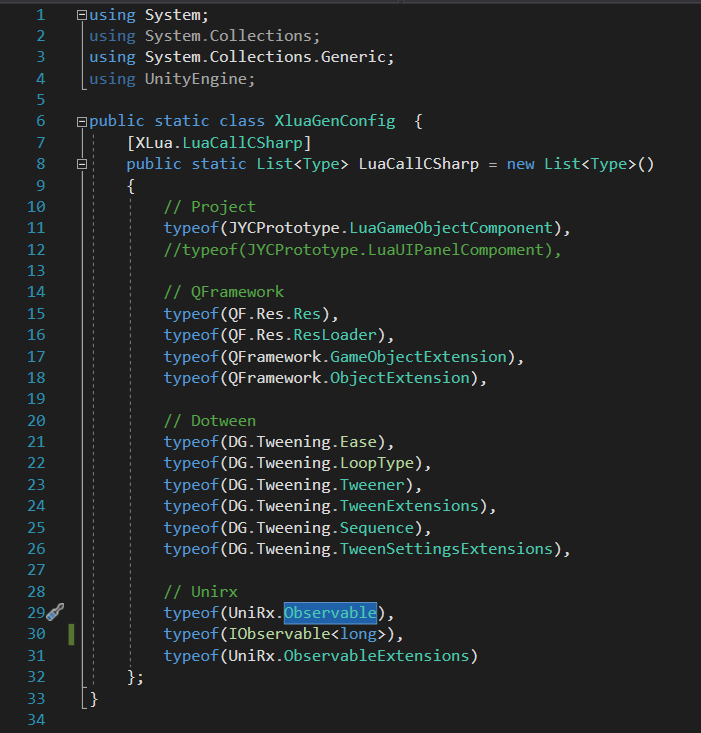This screenshot has width=701, height=733.
Task: Click Tweener on line 23
Action: pyautogui.click(x=372, y=485)
